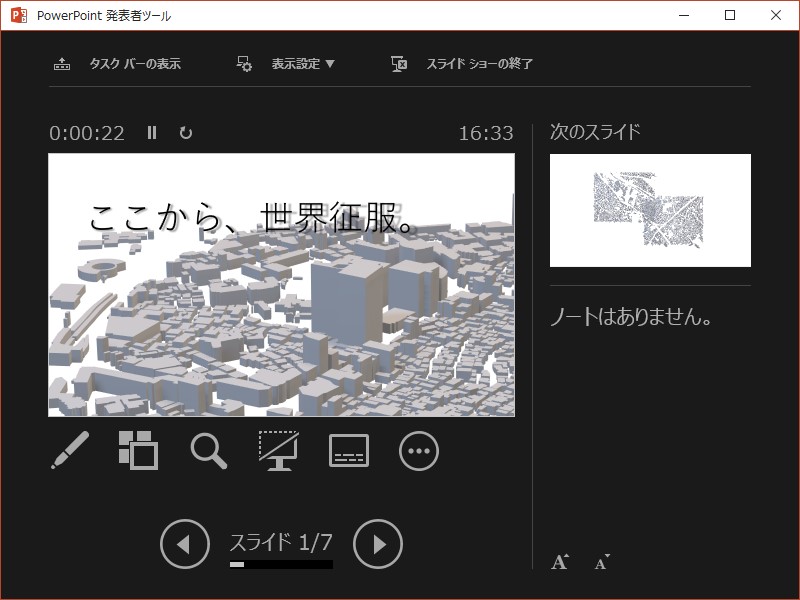Viewport: 800px width, 600px height.
Task: Click the slide progress bar under スライド 1/7
Action: point(281,565)
